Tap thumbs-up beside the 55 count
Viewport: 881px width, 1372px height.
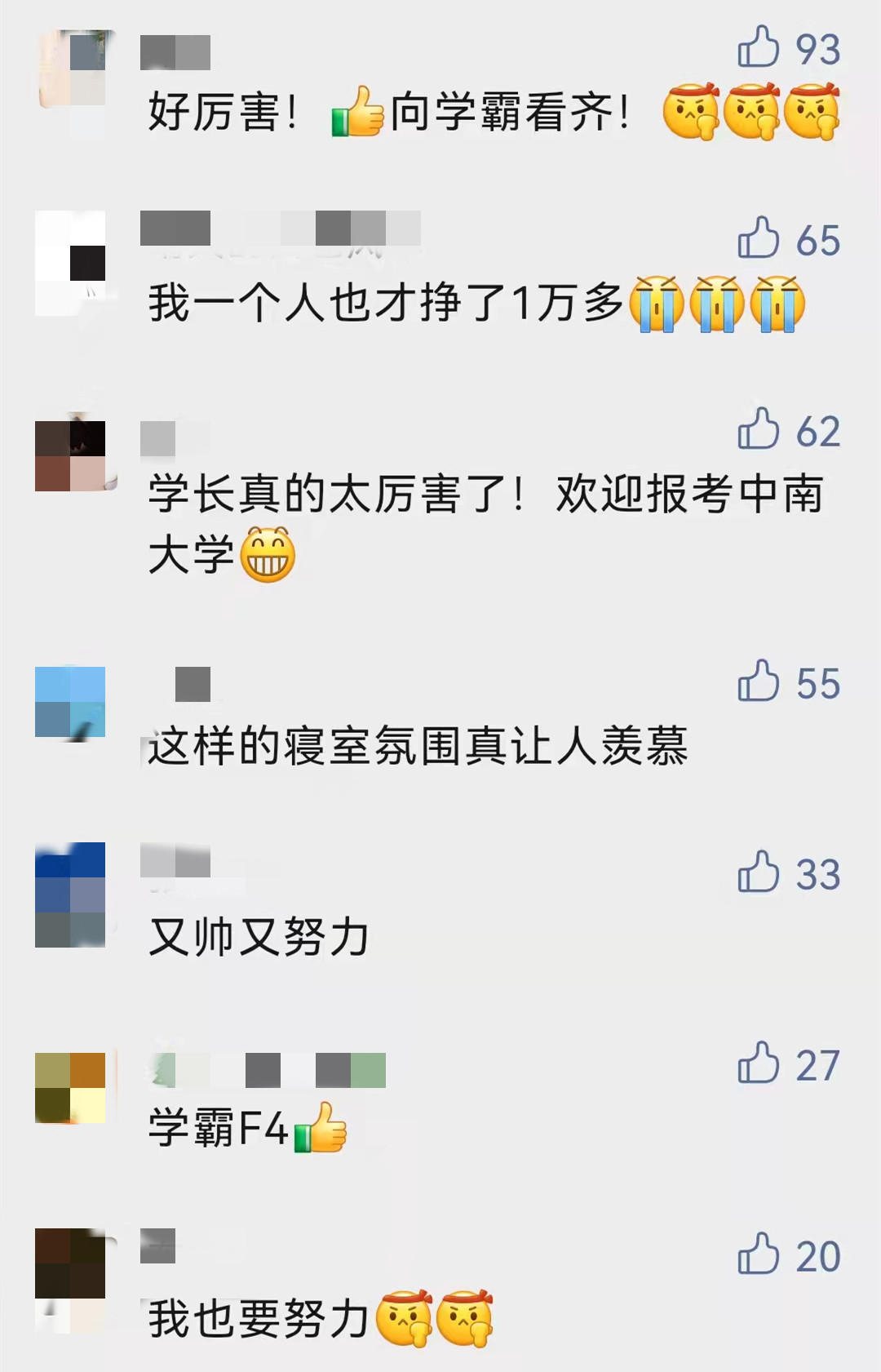click(x=759, y=681)
